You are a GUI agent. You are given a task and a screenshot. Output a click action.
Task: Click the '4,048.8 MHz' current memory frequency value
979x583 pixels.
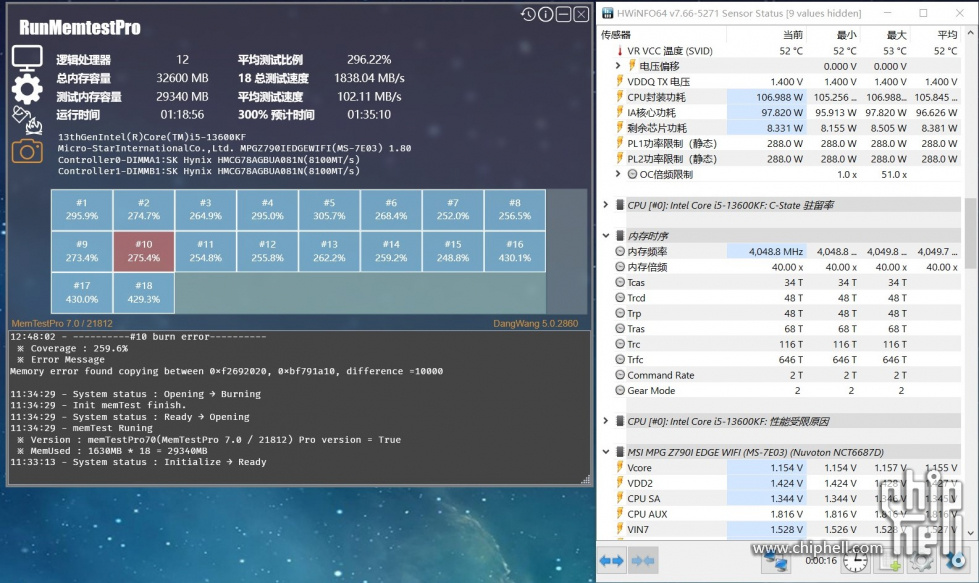click(775, 252)
